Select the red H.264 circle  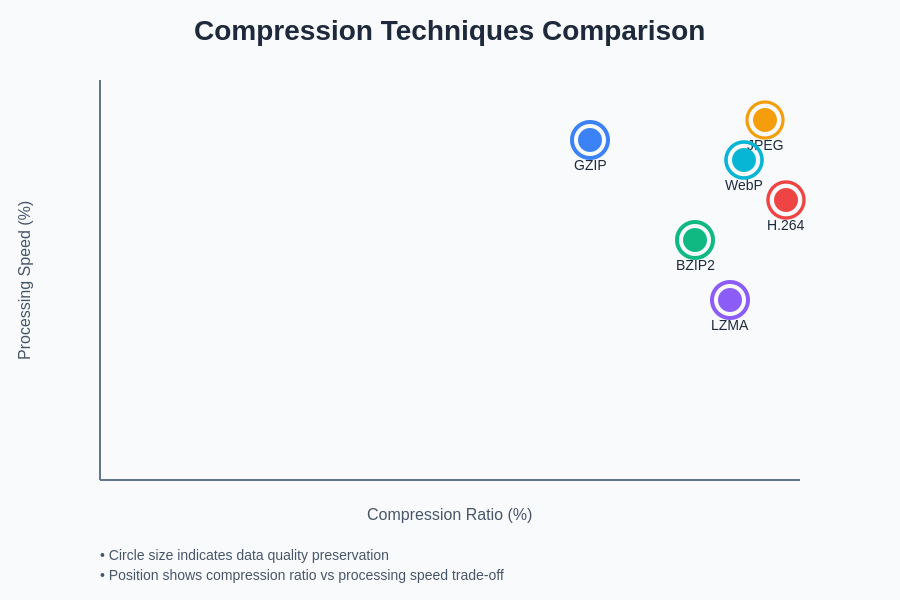point(786,200)
